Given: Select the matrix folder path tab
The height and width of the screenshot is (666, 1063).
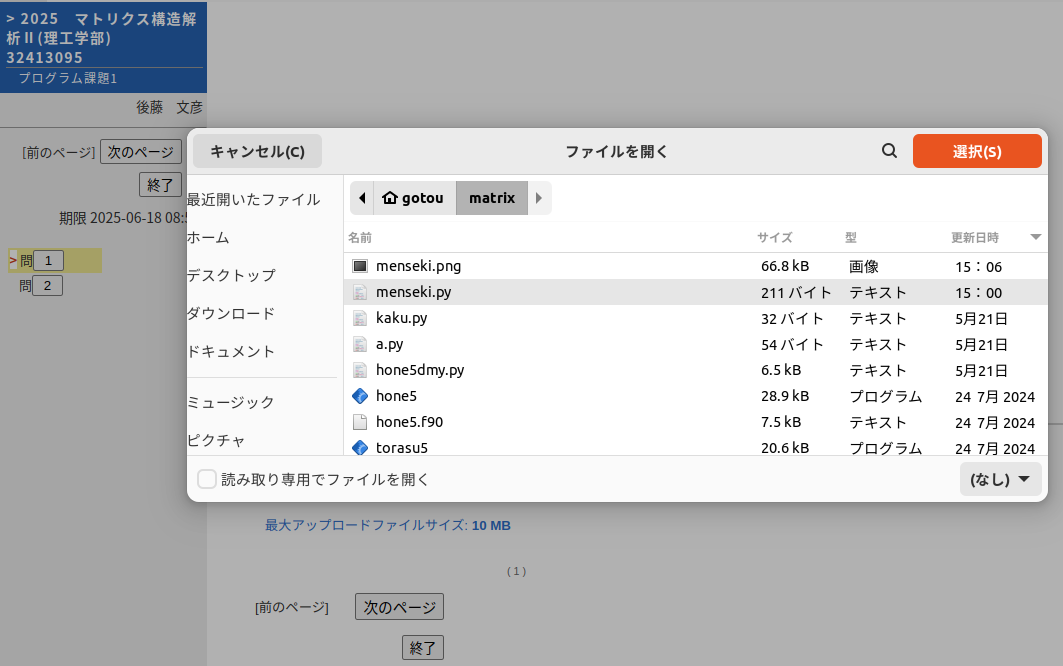Looking at the screenshot, I should [x=492, y=198].
